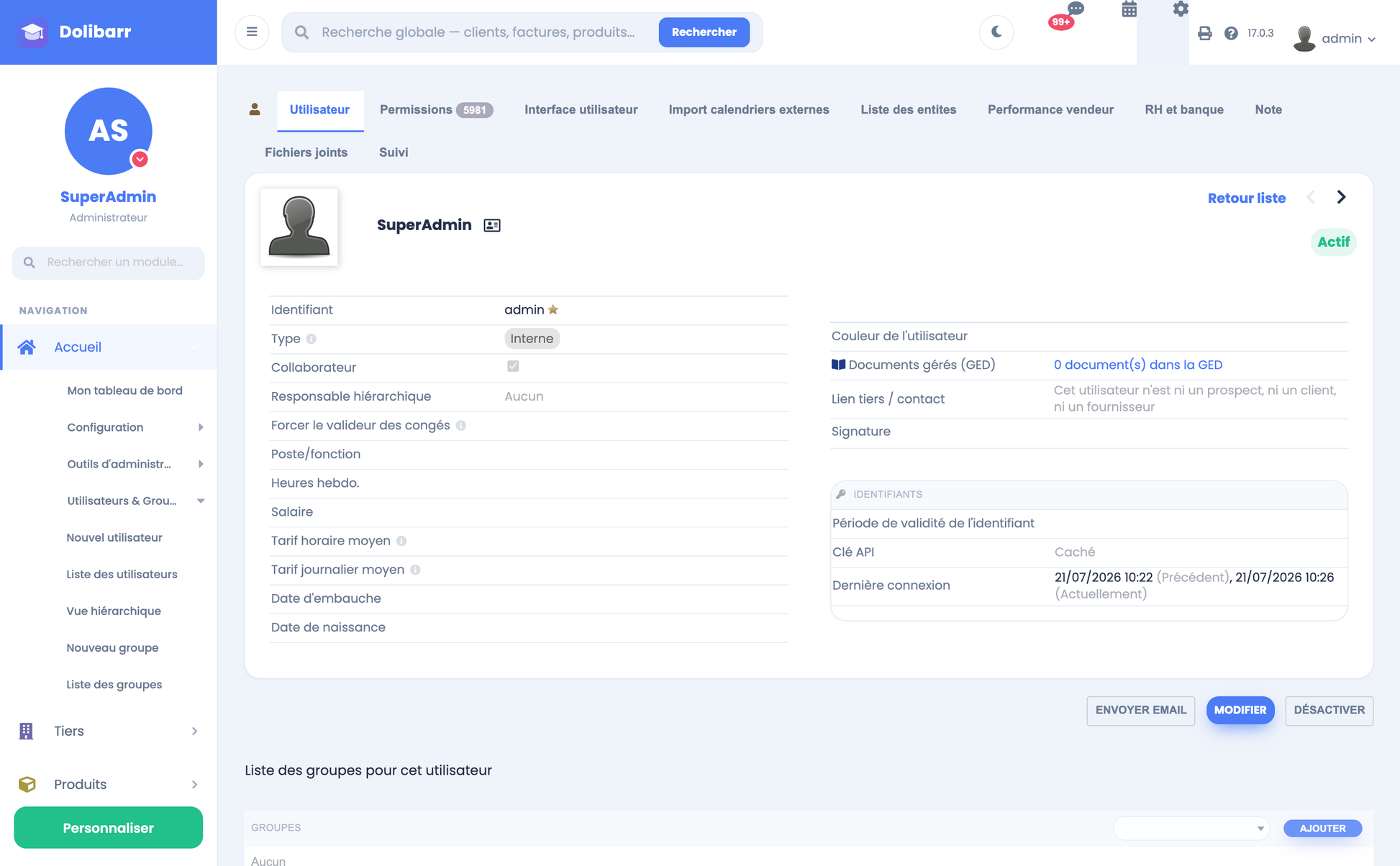This screenshot has width=1400, height=866.
Task: Click the Tiers building icon
Action: click(26, 731)
